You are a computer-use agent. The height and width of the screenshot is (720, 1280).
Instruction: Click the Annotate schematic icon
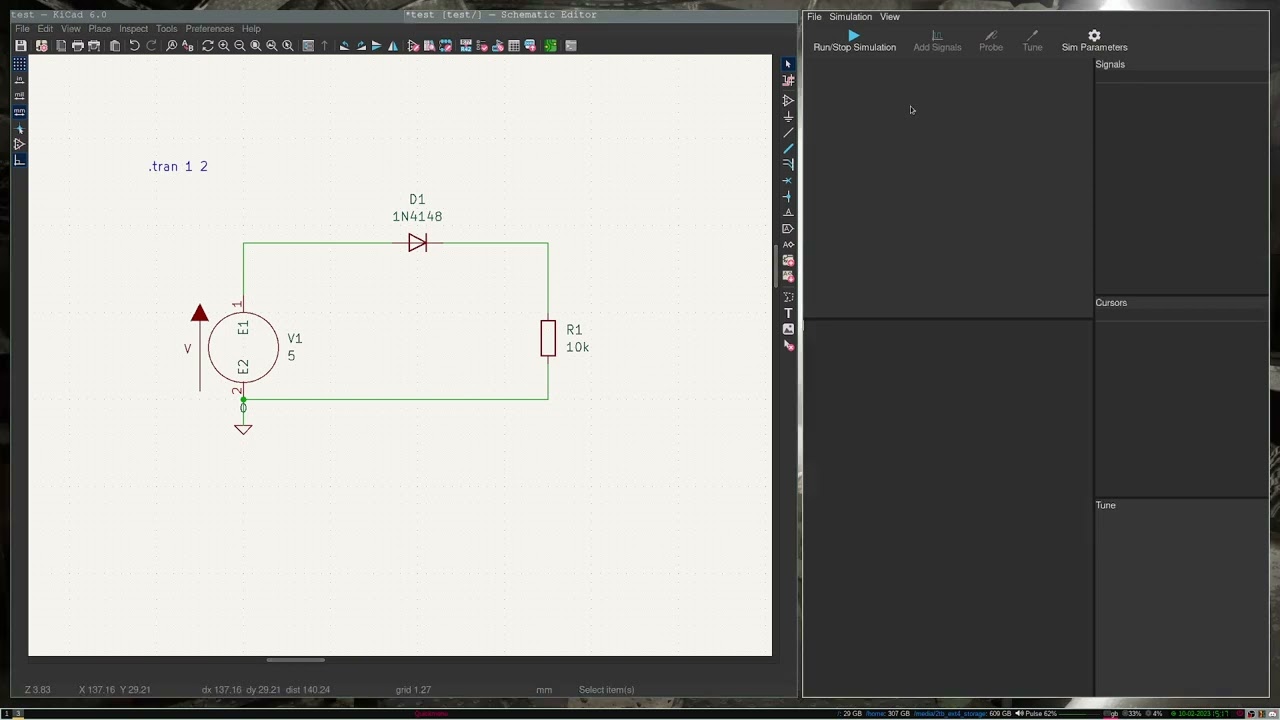(x=466, y=46)
